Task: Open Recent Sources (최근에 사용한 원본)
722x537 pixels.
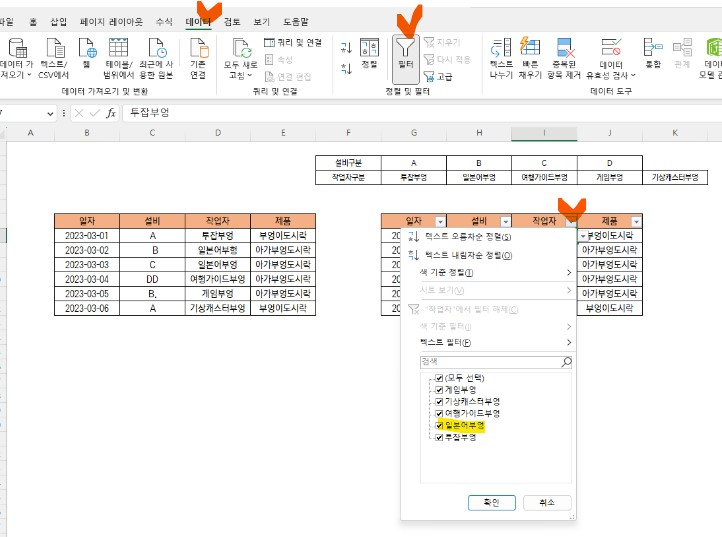Action: 157,48
